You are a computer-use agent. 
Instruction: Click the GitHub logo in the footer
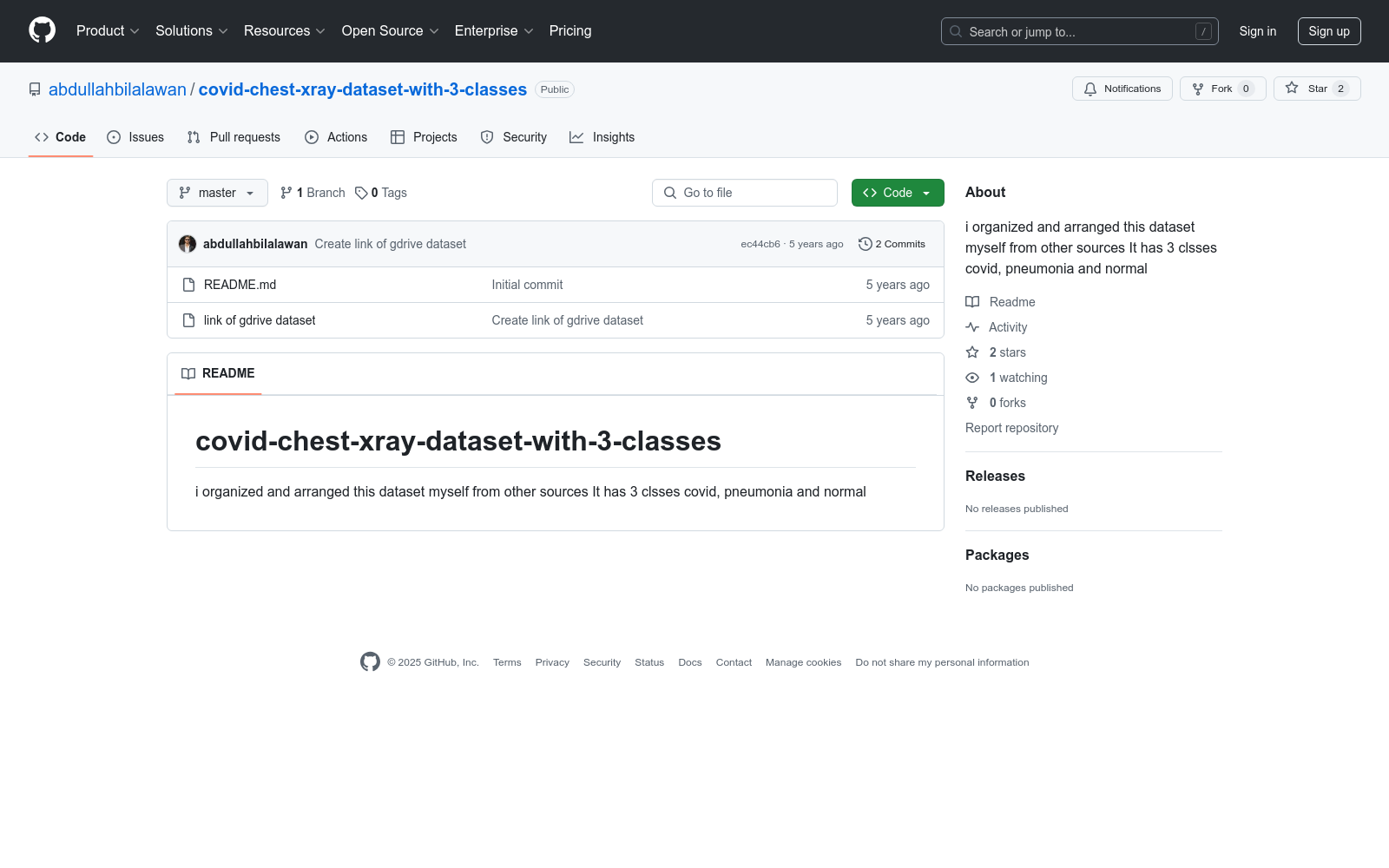pos(370,662)
